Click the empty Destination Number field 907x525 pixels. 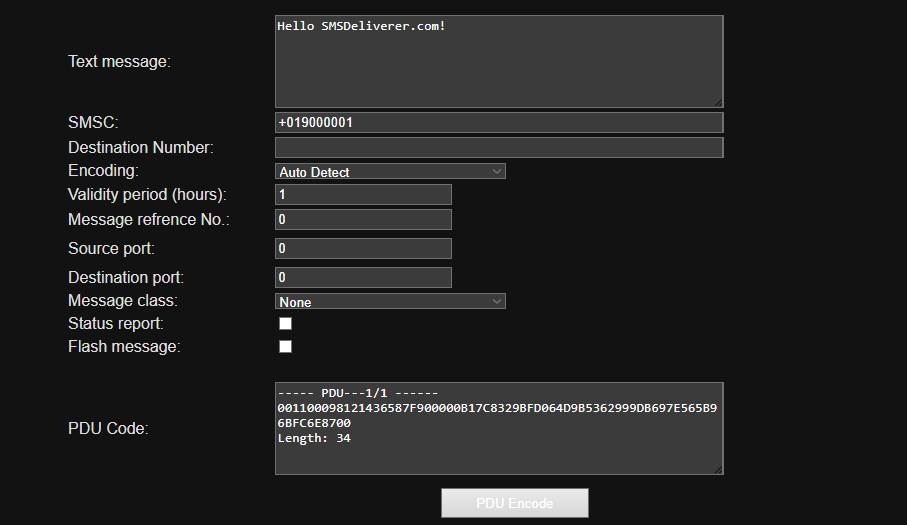tap(499, 147)
